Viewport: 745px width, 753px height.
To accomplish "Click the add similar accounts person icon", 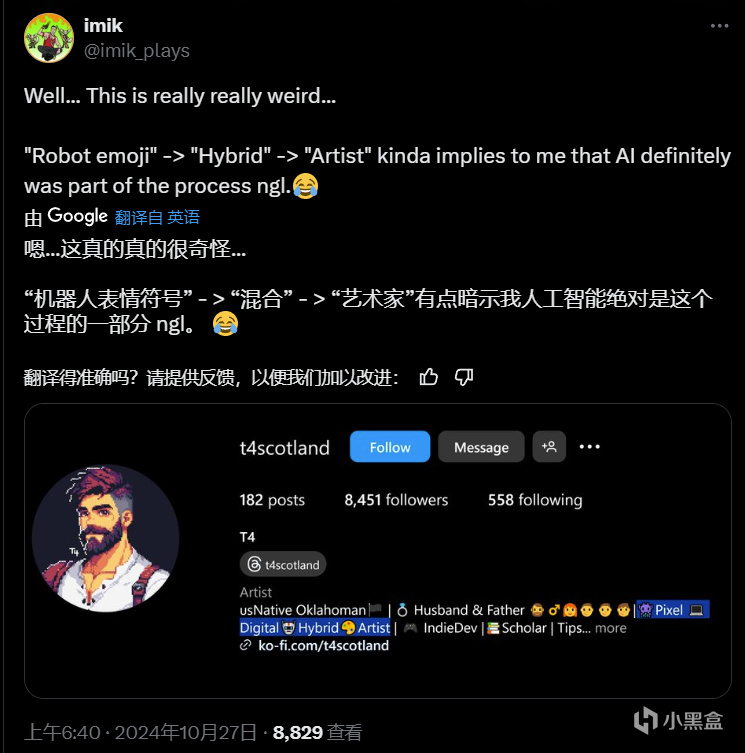I will (x=549, y=447).
